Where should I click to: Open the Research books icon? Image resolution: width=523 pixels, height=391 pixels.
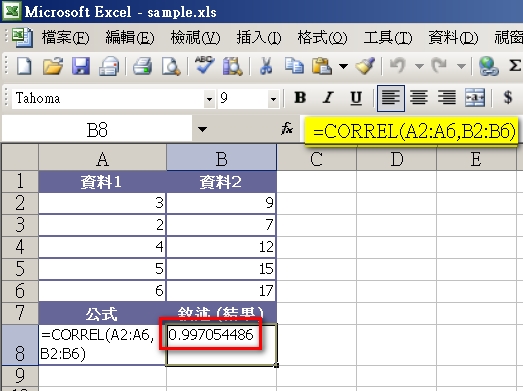click(232, 66)
